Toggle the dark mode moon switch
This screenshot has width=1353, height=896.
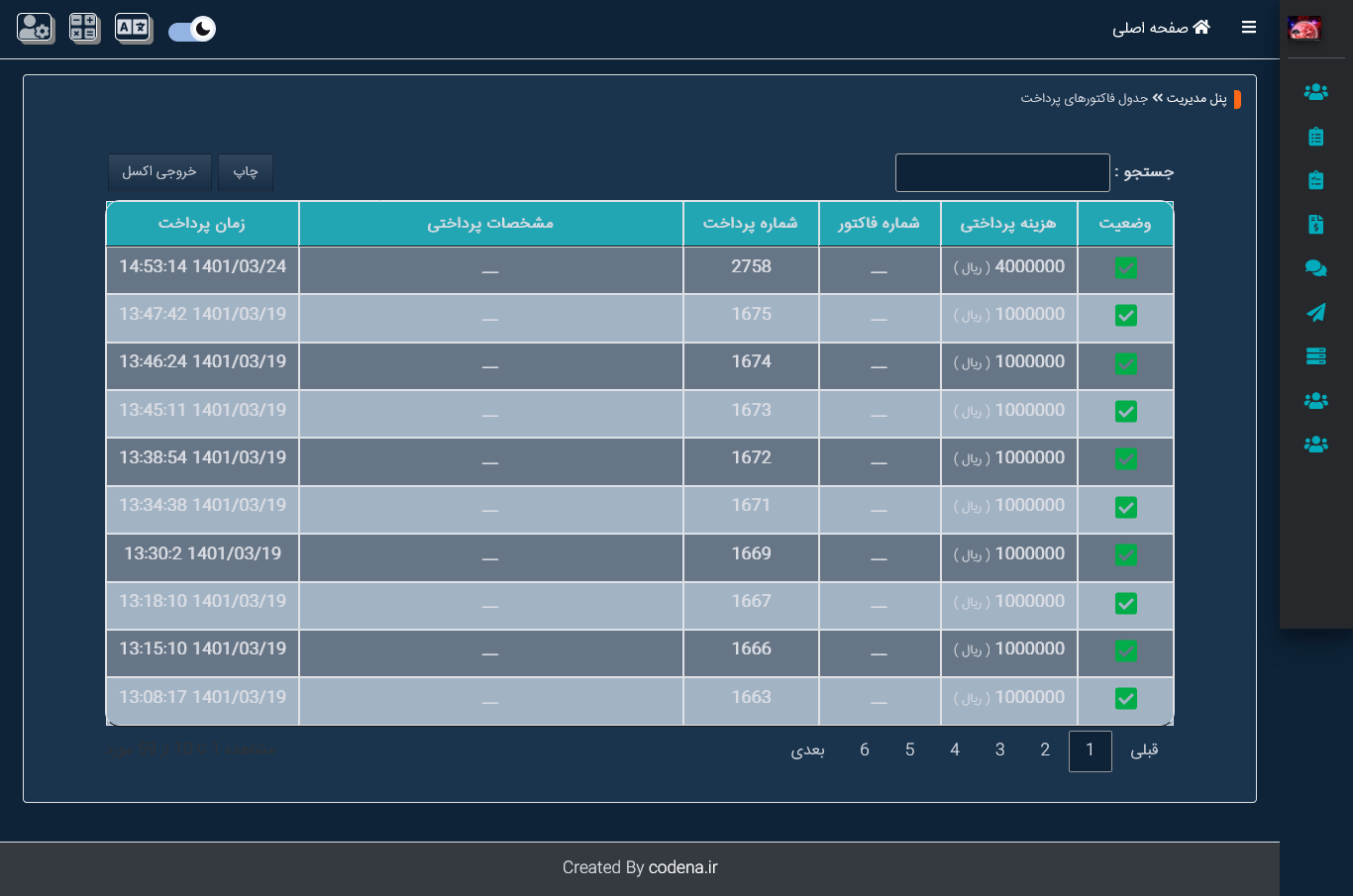[192, 30]
